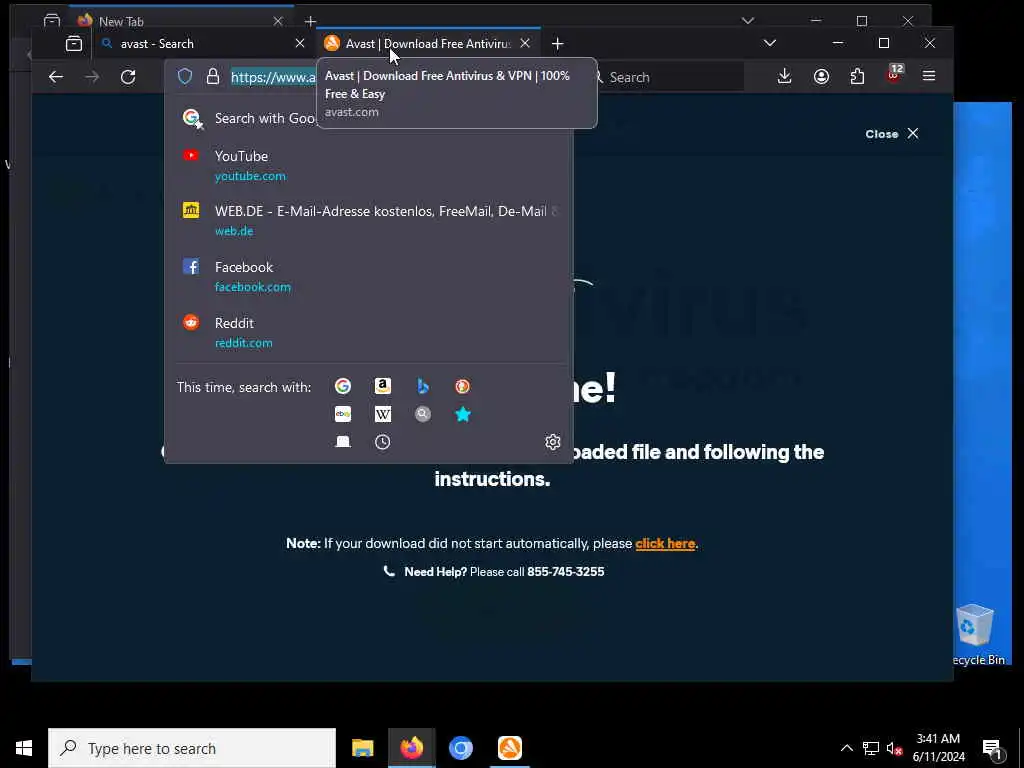Open the Avast taskbar icon
Image resolution: width=1024 pixels, height=768 pixels.
click(x=509, y=748)
